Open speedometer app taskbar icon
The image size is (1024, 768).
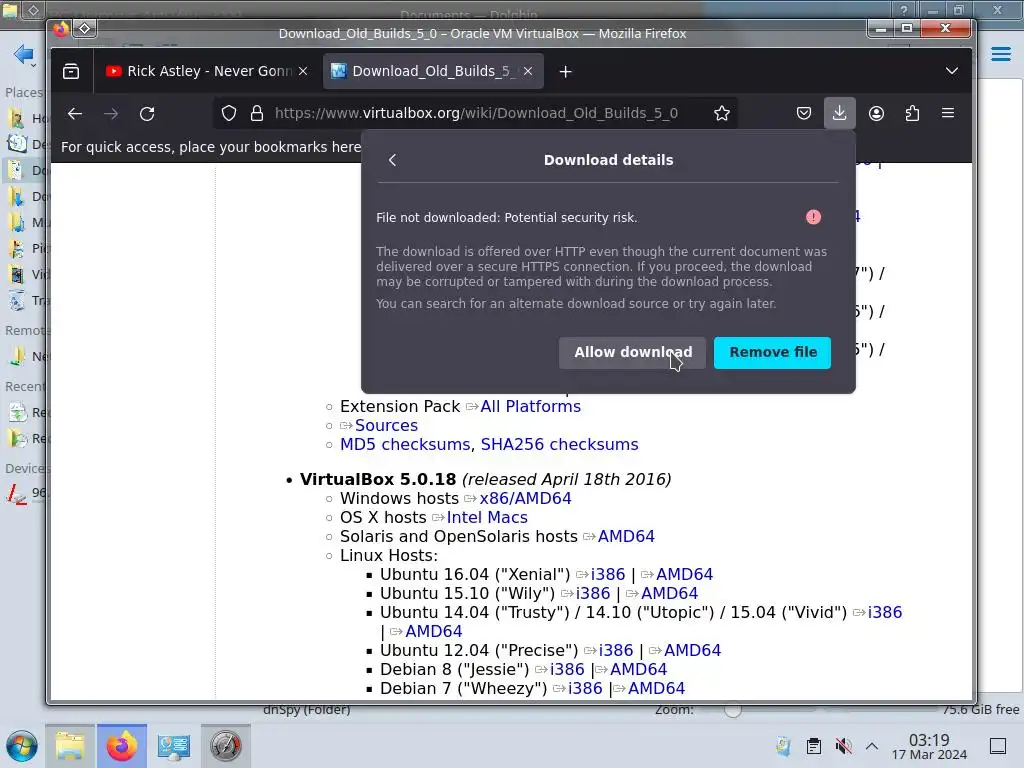click(x=225, y=746)
